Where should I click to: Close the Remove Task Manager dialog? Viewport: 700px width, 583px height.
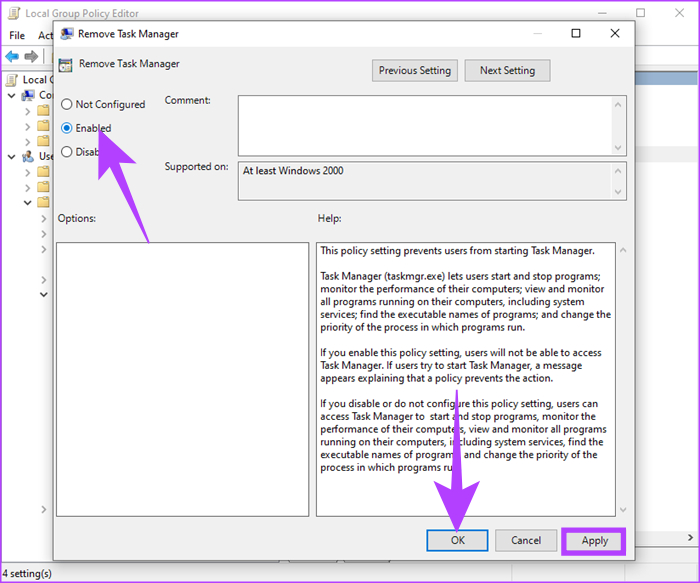[615, 33]
